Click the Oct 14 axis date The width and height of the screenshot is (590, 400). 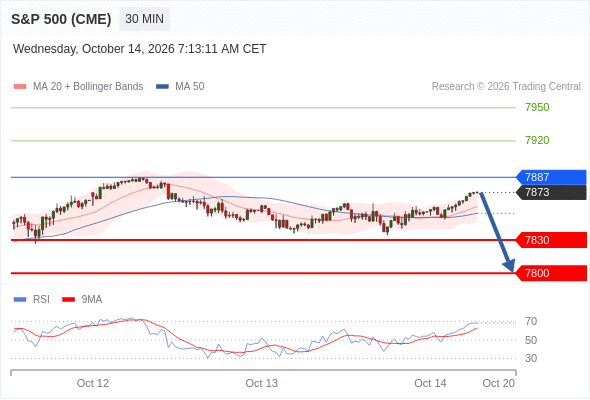(430, 383)
